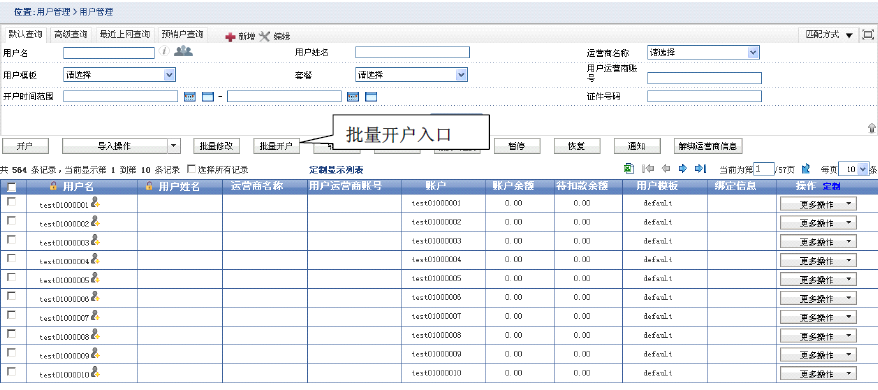
Task: Collapse the query panel with the up arrow
Action: tap(872, 128)
